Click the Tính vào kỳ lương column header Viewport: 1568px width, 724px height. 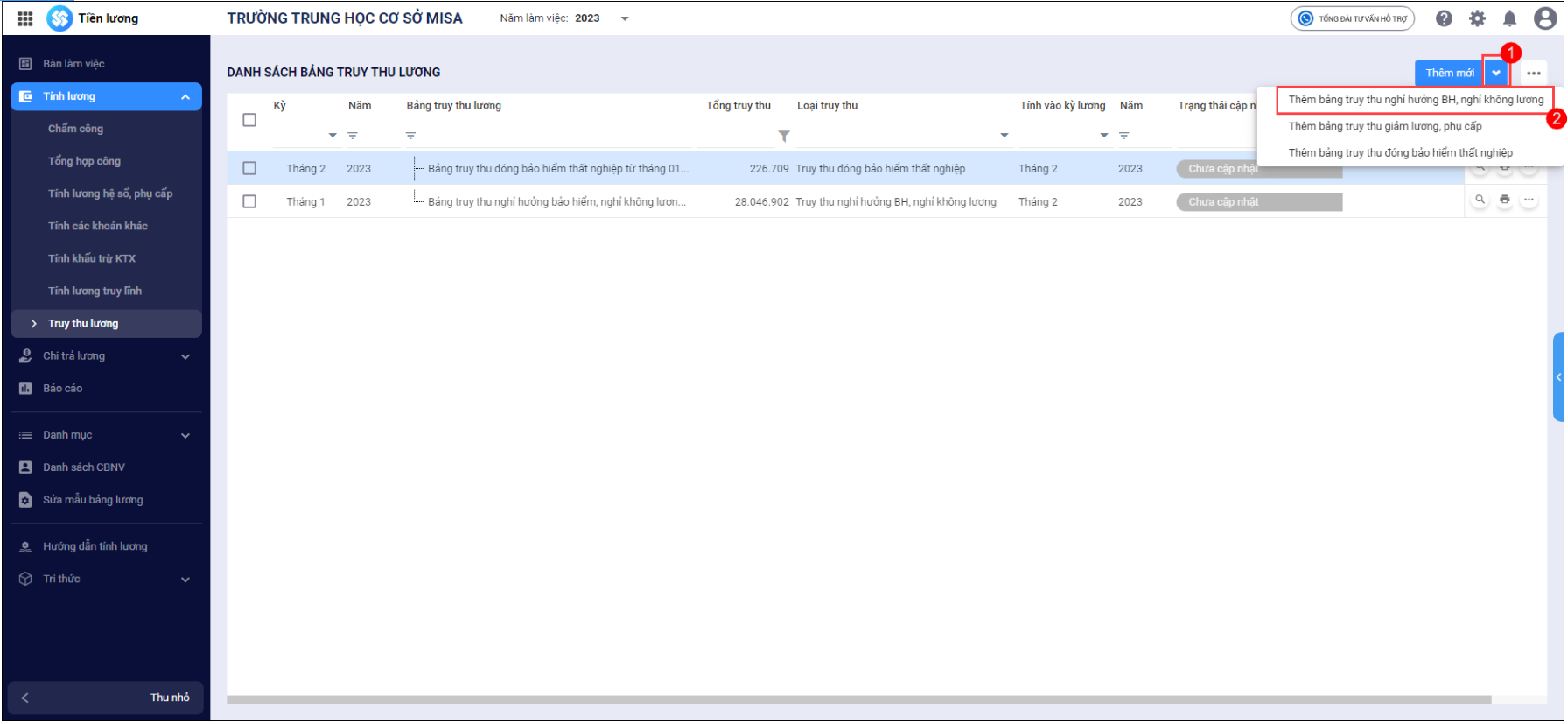(1062, 106)
